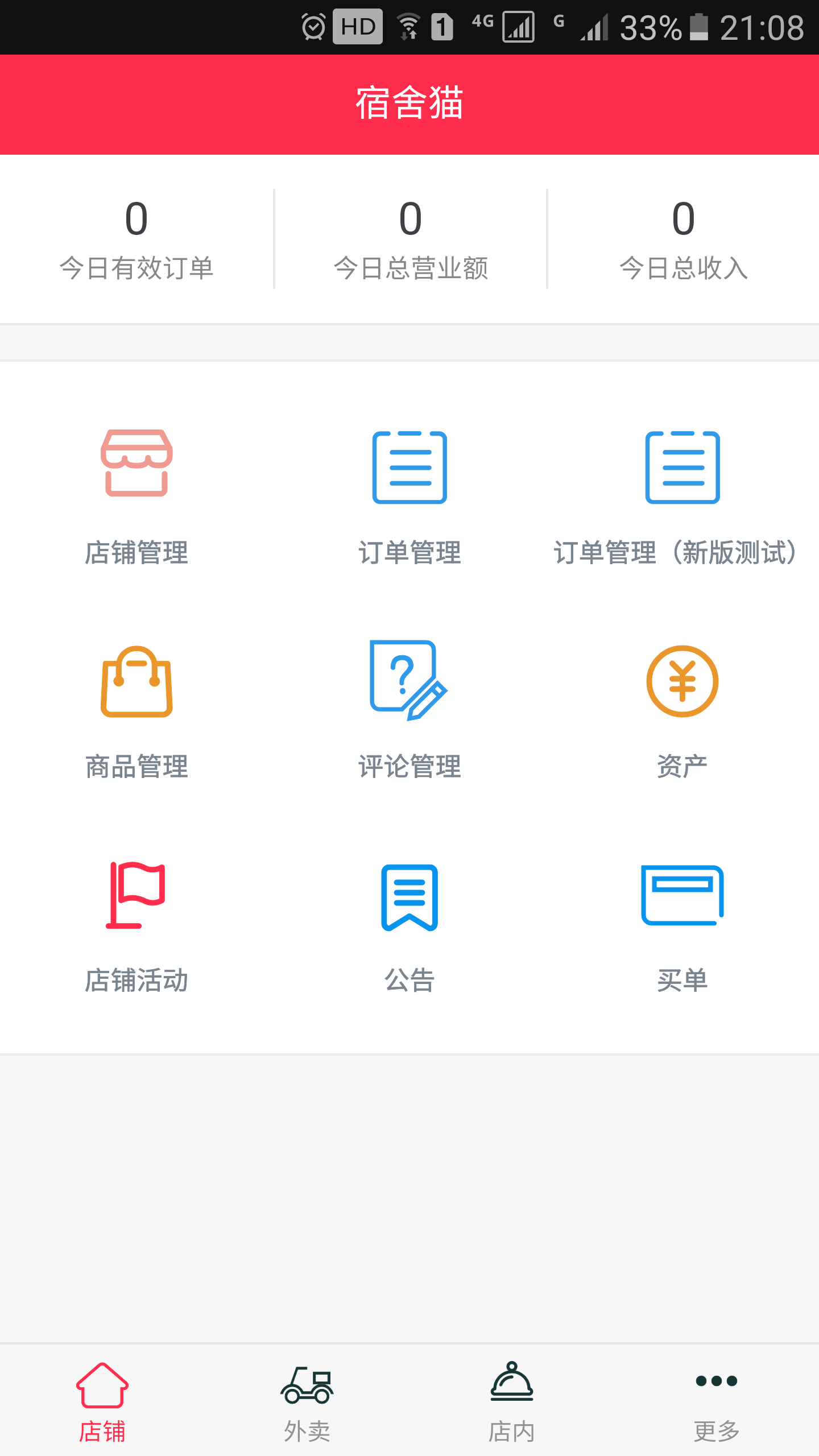Open the 公告 bookmark notice icon

[x=409, y=897]
